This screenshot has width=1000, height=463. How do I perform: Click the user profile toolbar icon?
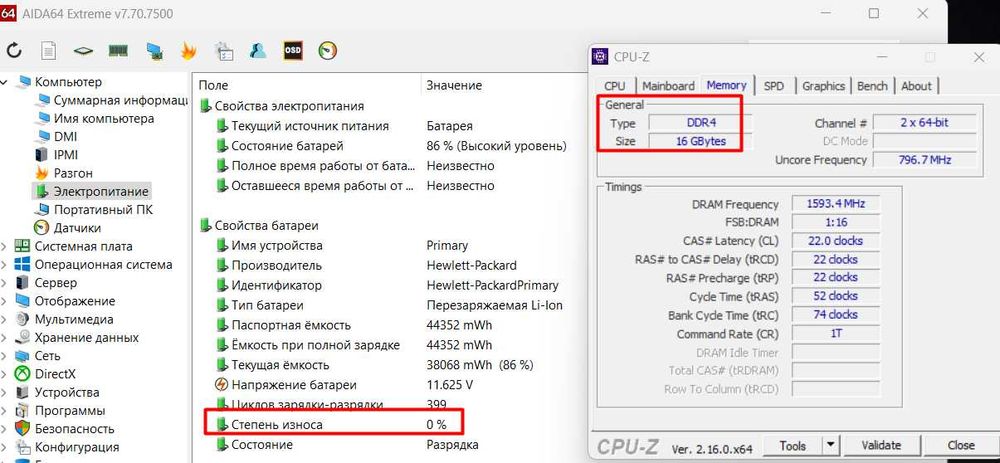[x=258, y=51]
